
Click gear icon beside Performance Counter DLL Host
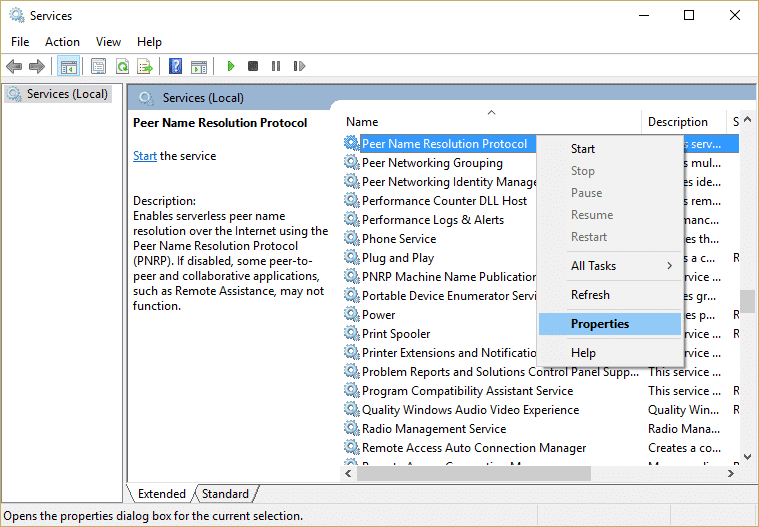[351, 200]
